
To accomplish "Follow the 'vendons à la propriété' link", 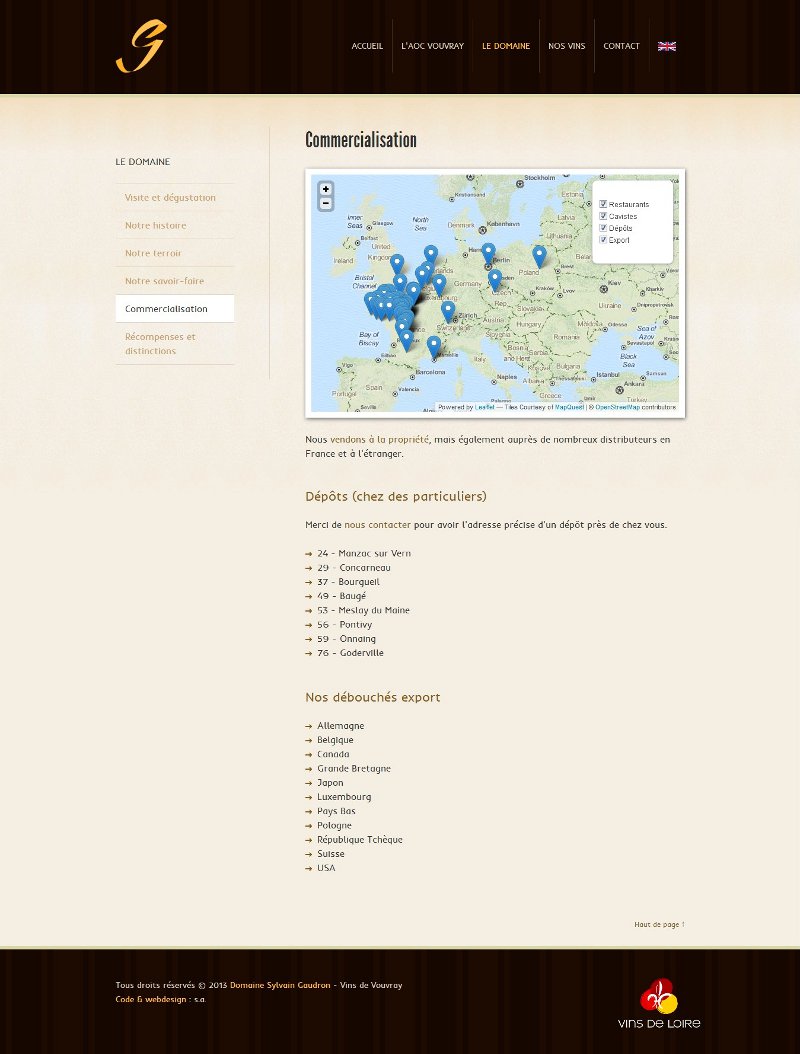I will coord(379,439).
